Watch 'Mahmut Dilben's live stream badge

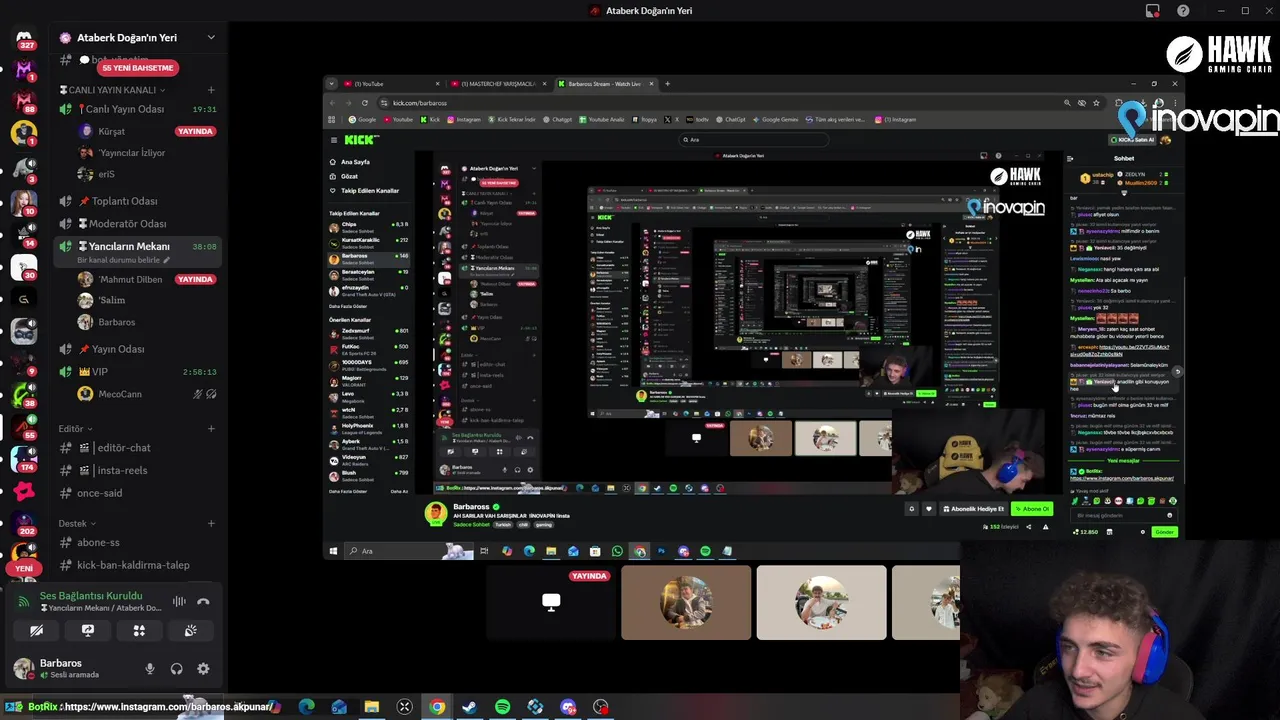(195, 279)
